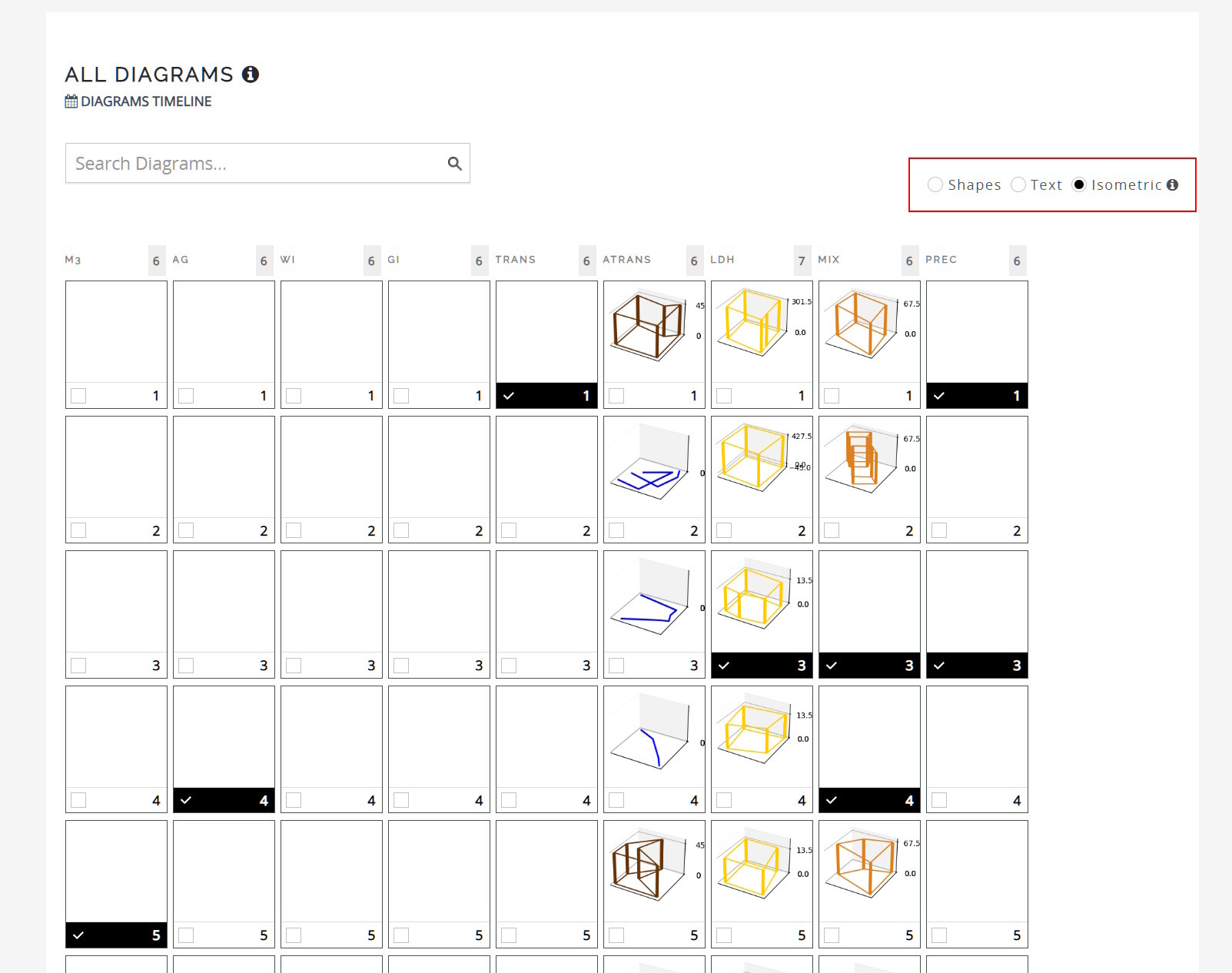Tick the checkbox on LDH diagram 1

[724, 396]
